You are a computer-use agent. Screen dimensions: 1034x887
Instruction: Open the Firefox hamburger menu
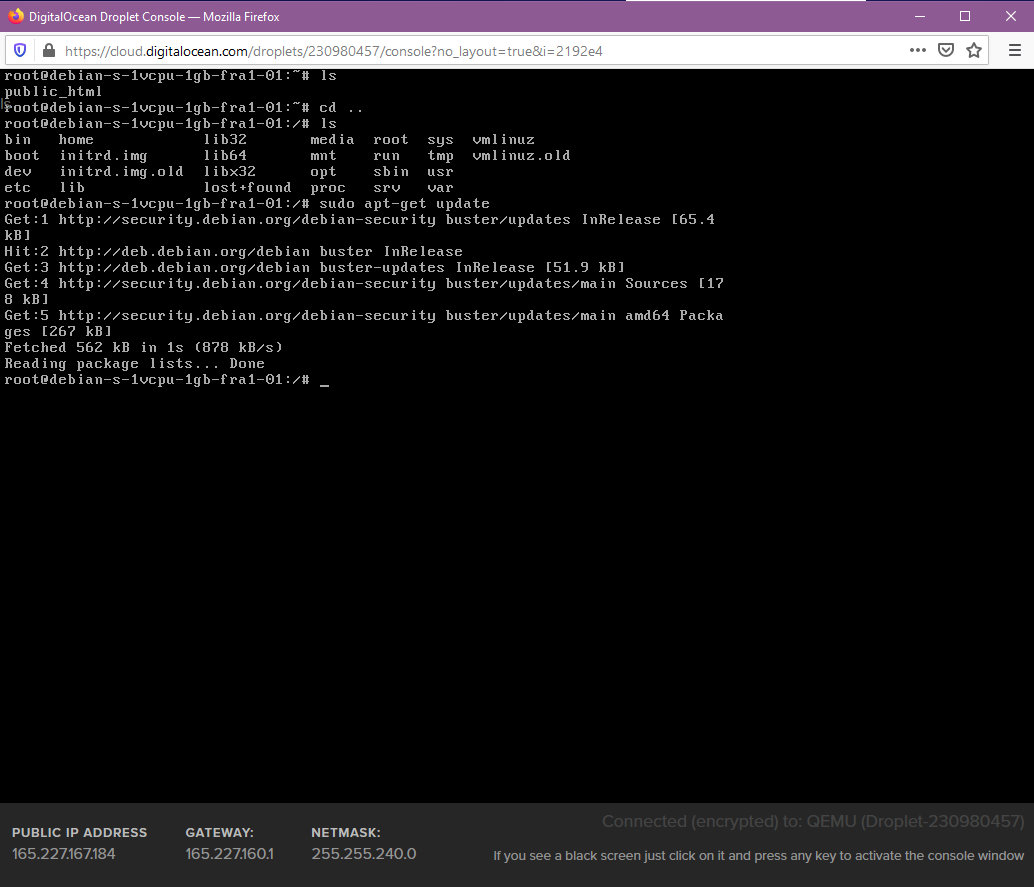tap(1014, 51)
